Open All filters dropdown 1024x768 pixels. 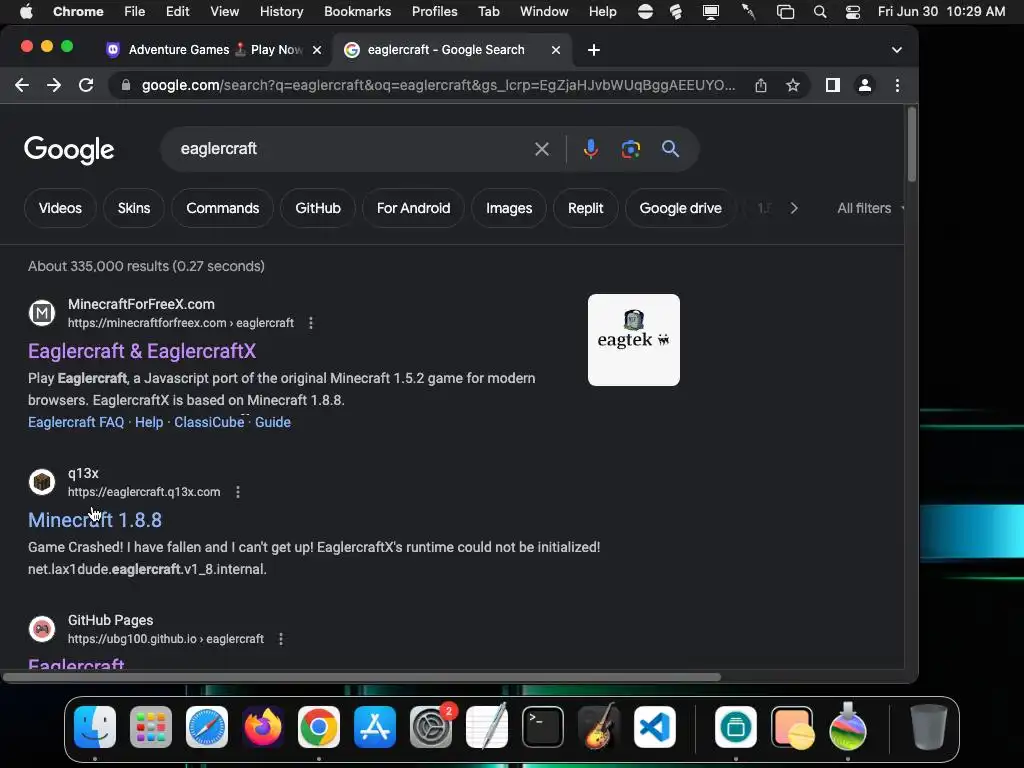pos(871,208)
